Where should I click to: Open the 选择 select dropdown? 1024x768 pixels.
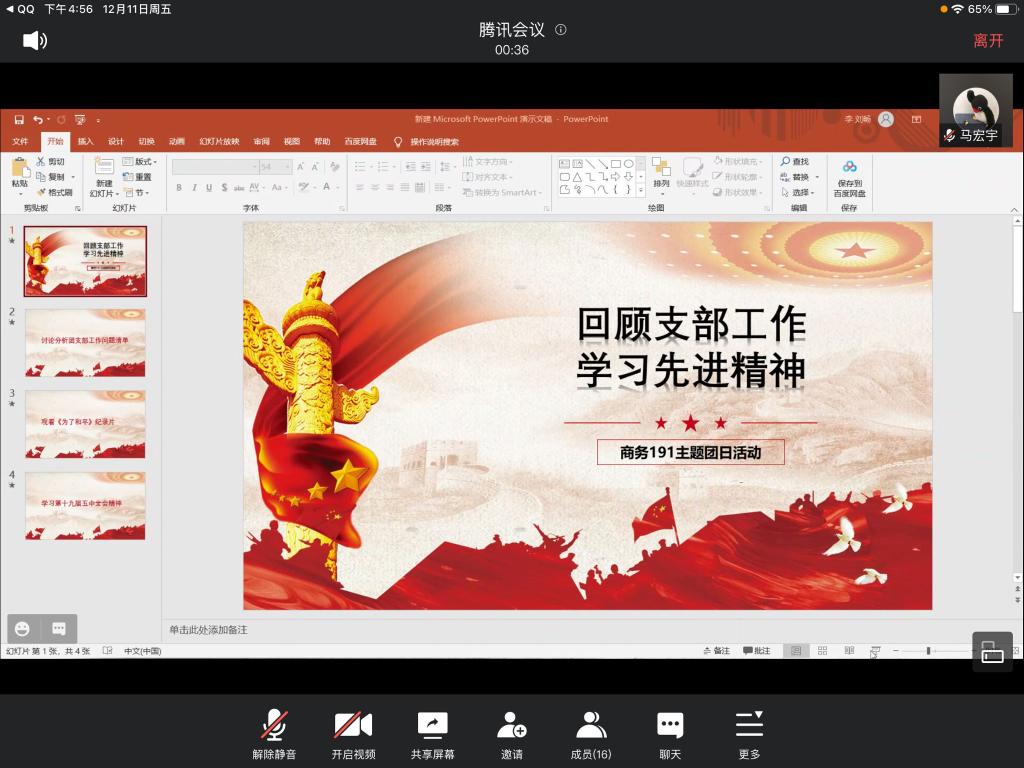[797, 193]
